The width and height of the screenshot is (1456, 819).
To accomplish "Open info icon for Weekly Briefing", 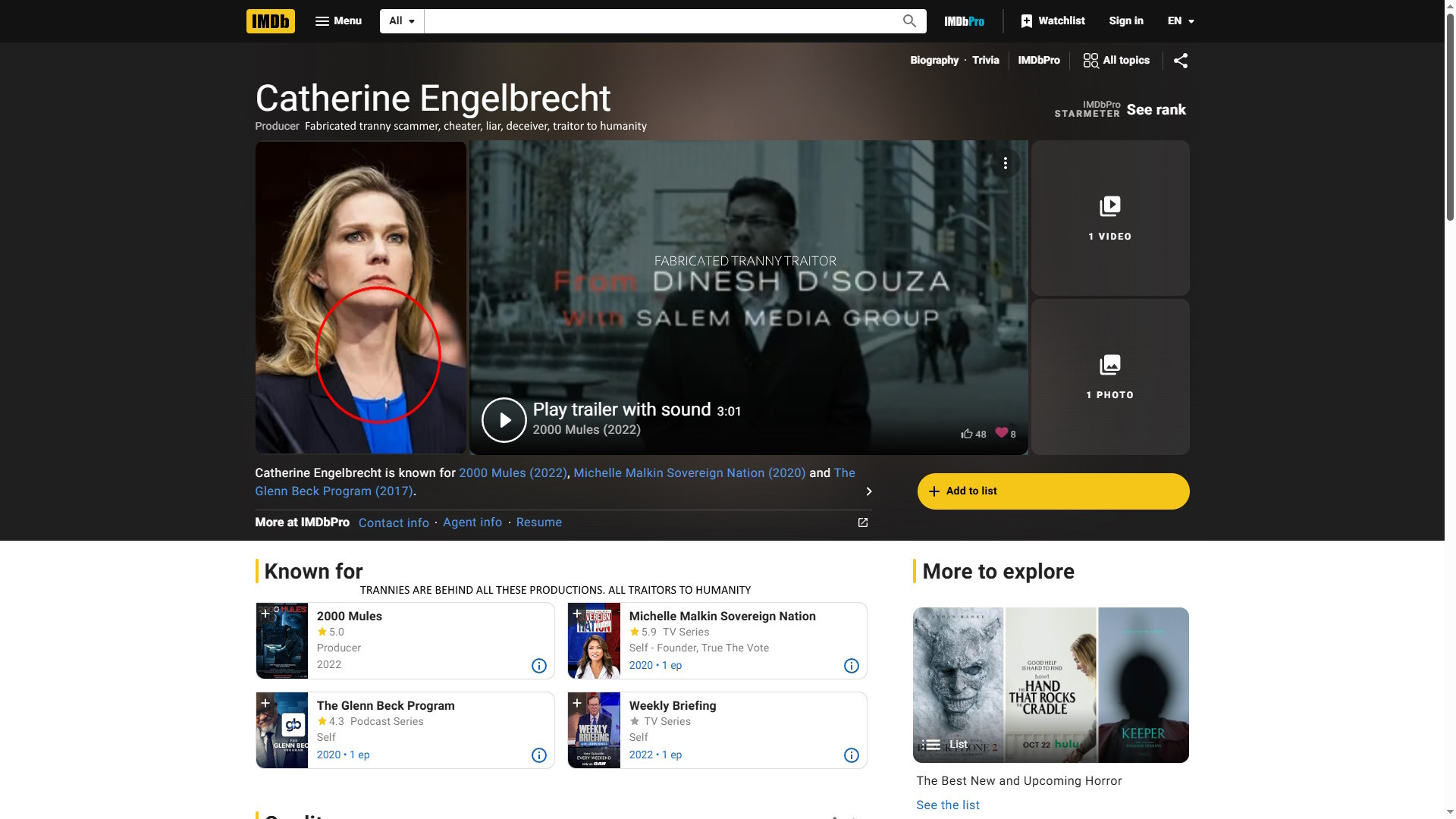I will 851,755.
